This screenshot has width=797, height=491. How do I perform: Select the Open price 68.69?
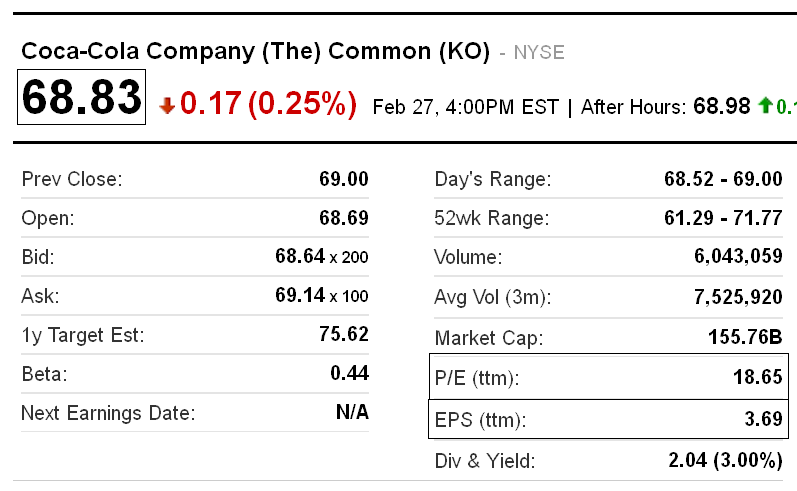click(343, 218)
